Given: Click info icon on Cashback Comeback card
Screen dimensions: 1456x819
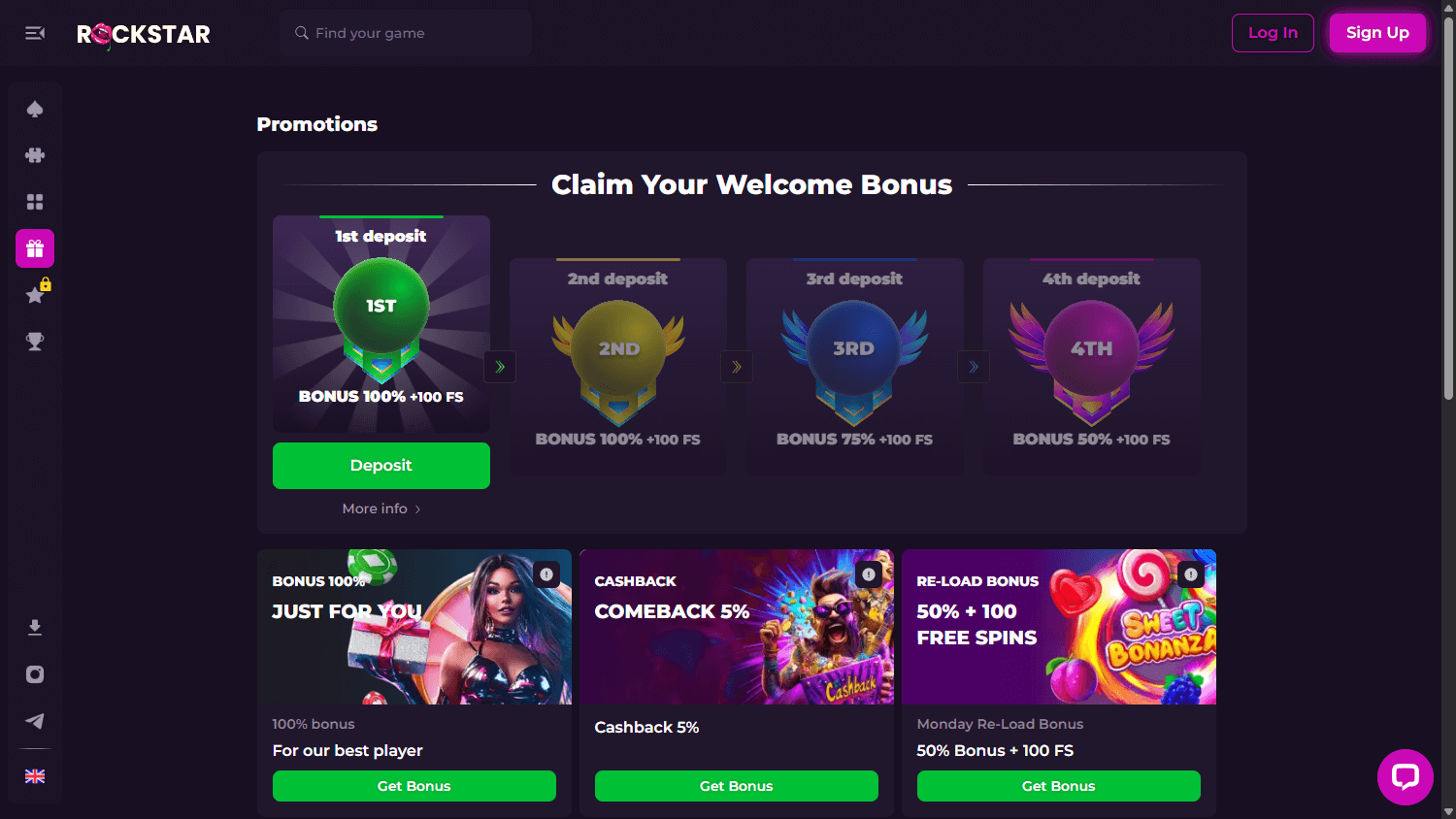Looking at the screenshot, I should click(x=869, y=574).
